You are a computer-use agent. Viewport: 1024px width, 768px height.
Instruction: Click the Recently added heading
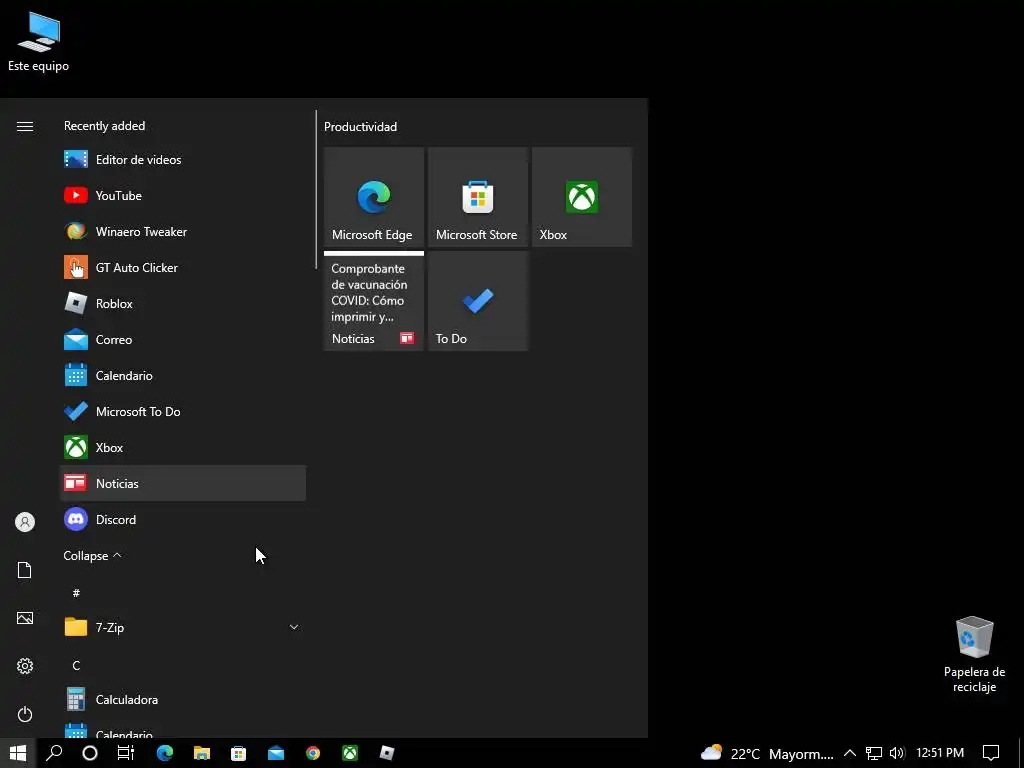[104, 125]
